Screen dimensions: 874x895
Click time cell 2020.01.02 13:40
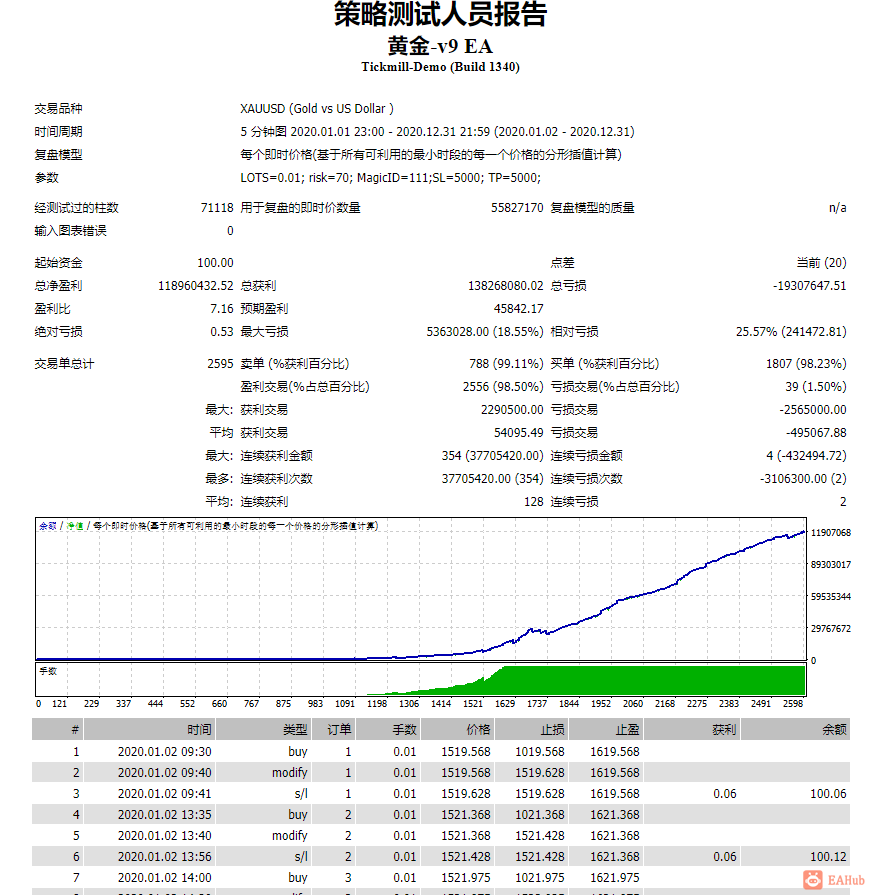[x=164, y=836]
